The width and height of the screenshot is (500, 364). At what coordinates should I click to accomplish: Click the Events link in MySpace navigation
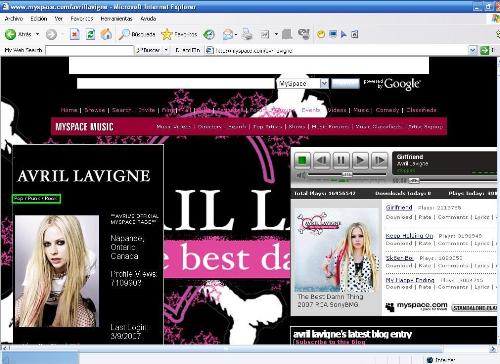click(x=311, y=110)
